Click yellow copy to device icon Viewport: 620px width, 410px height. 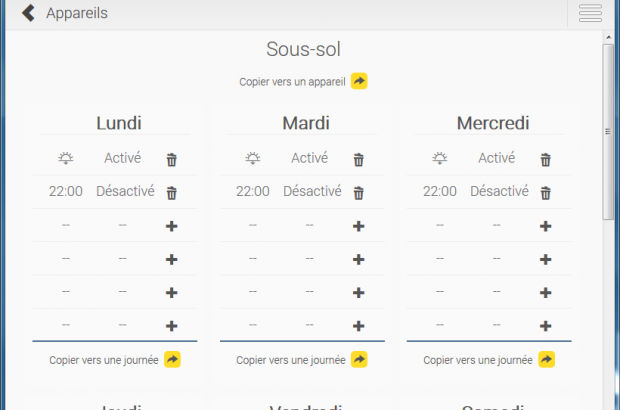(x=359, y=81)
